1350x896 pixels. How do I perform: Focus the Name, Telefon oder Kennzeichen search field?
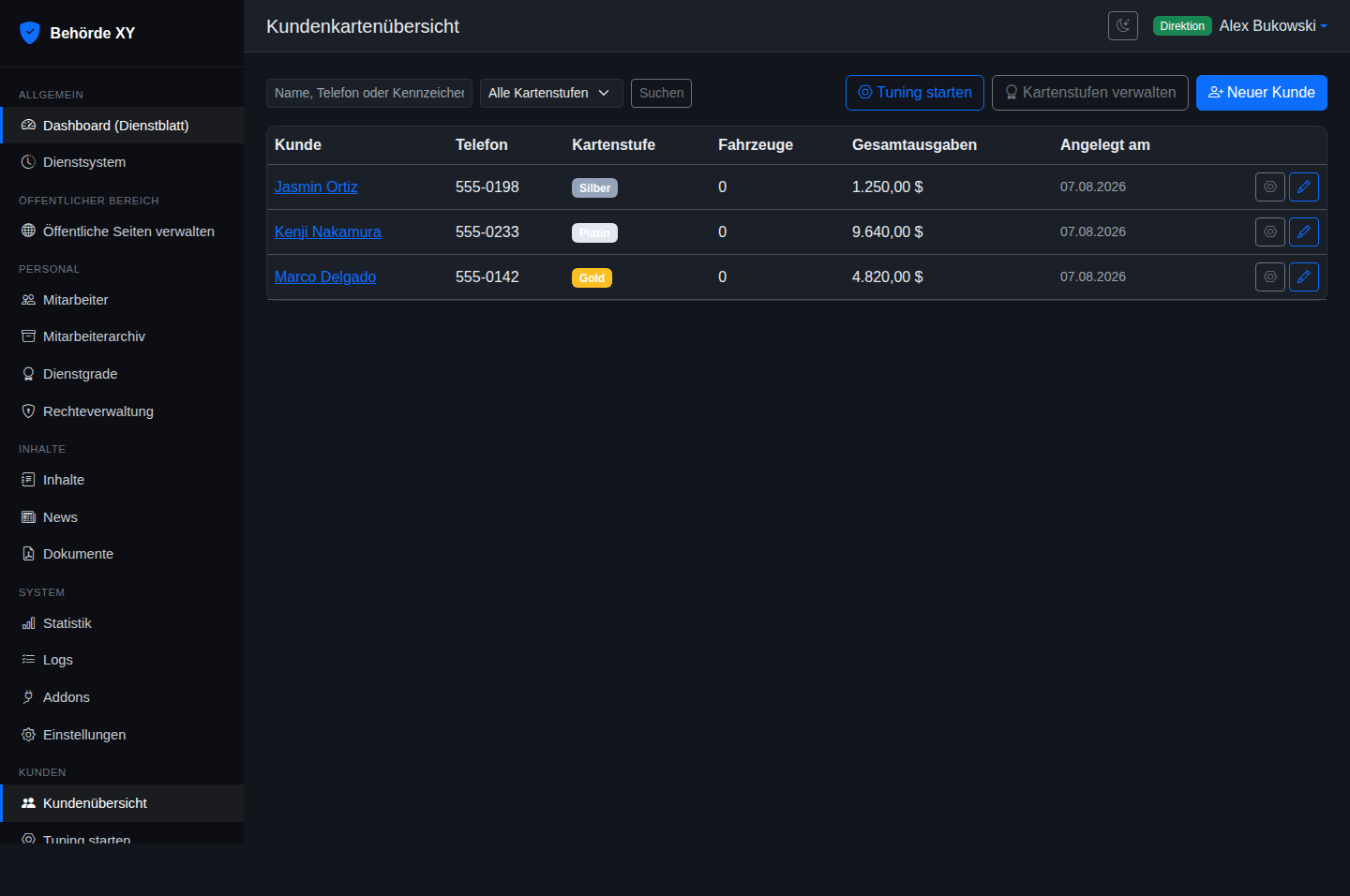coord(369,93)
